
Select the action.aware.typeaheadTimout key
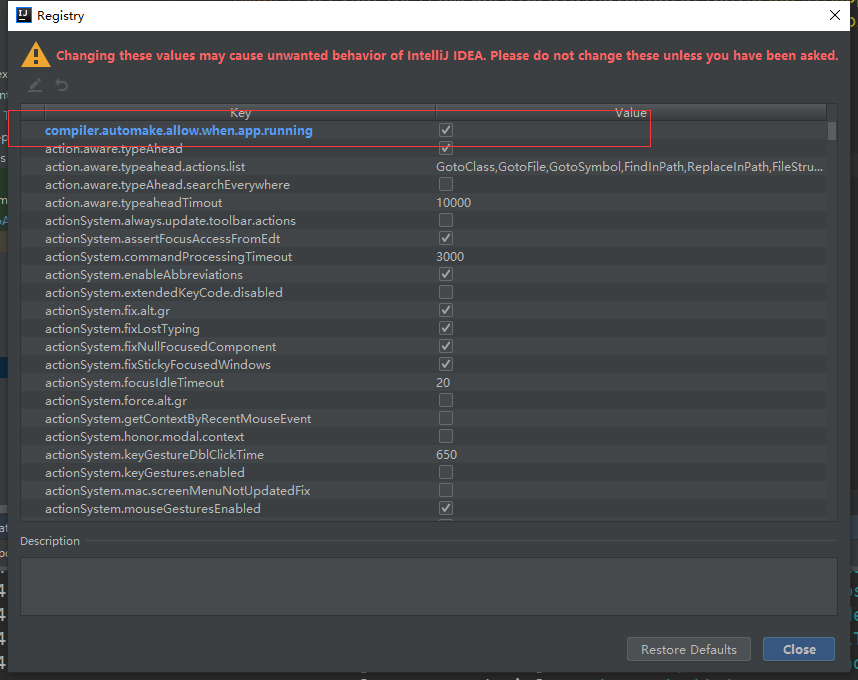click(x=134, y=203)
